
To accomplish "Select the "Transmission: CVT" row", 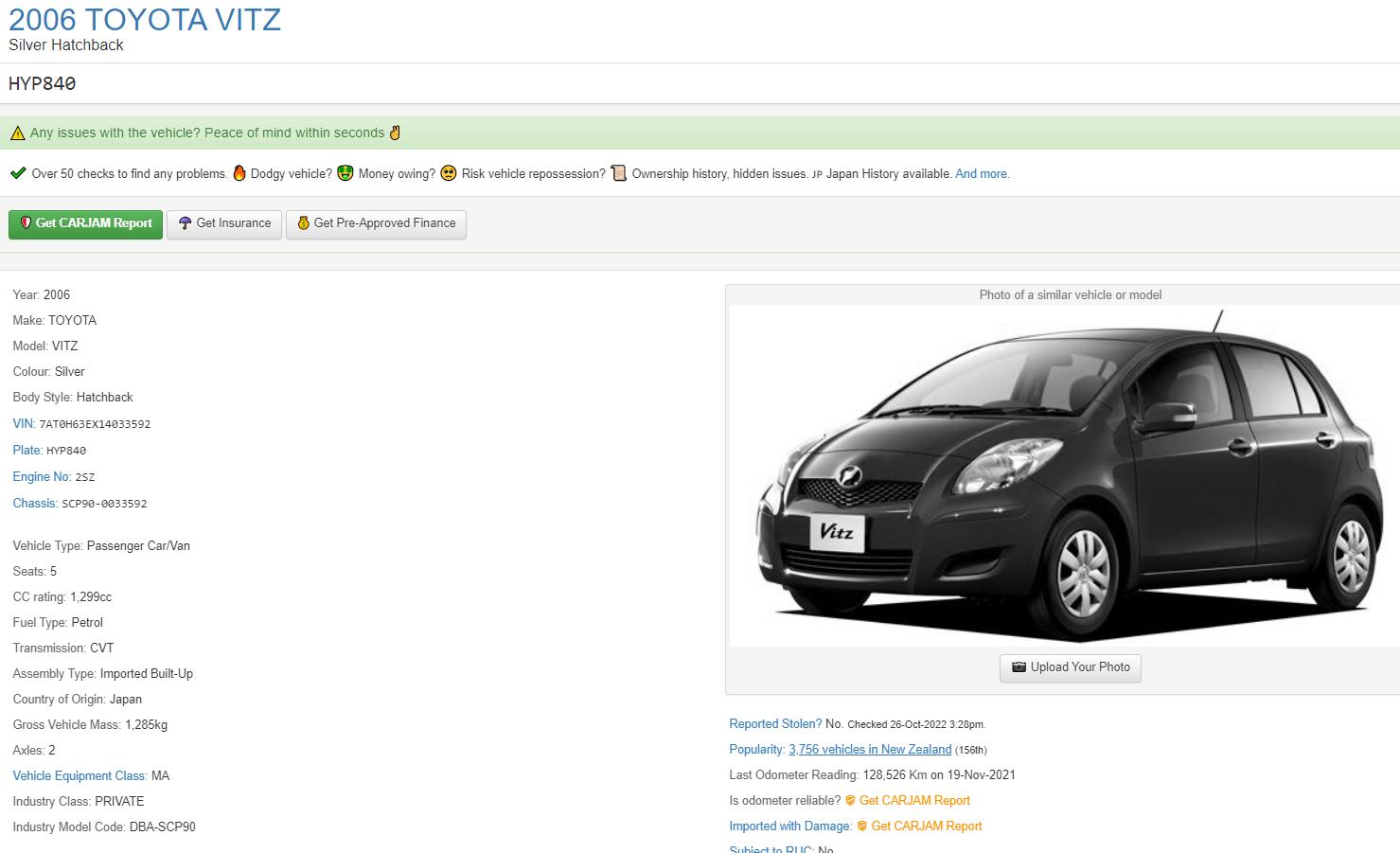I will tap(63, 648).
